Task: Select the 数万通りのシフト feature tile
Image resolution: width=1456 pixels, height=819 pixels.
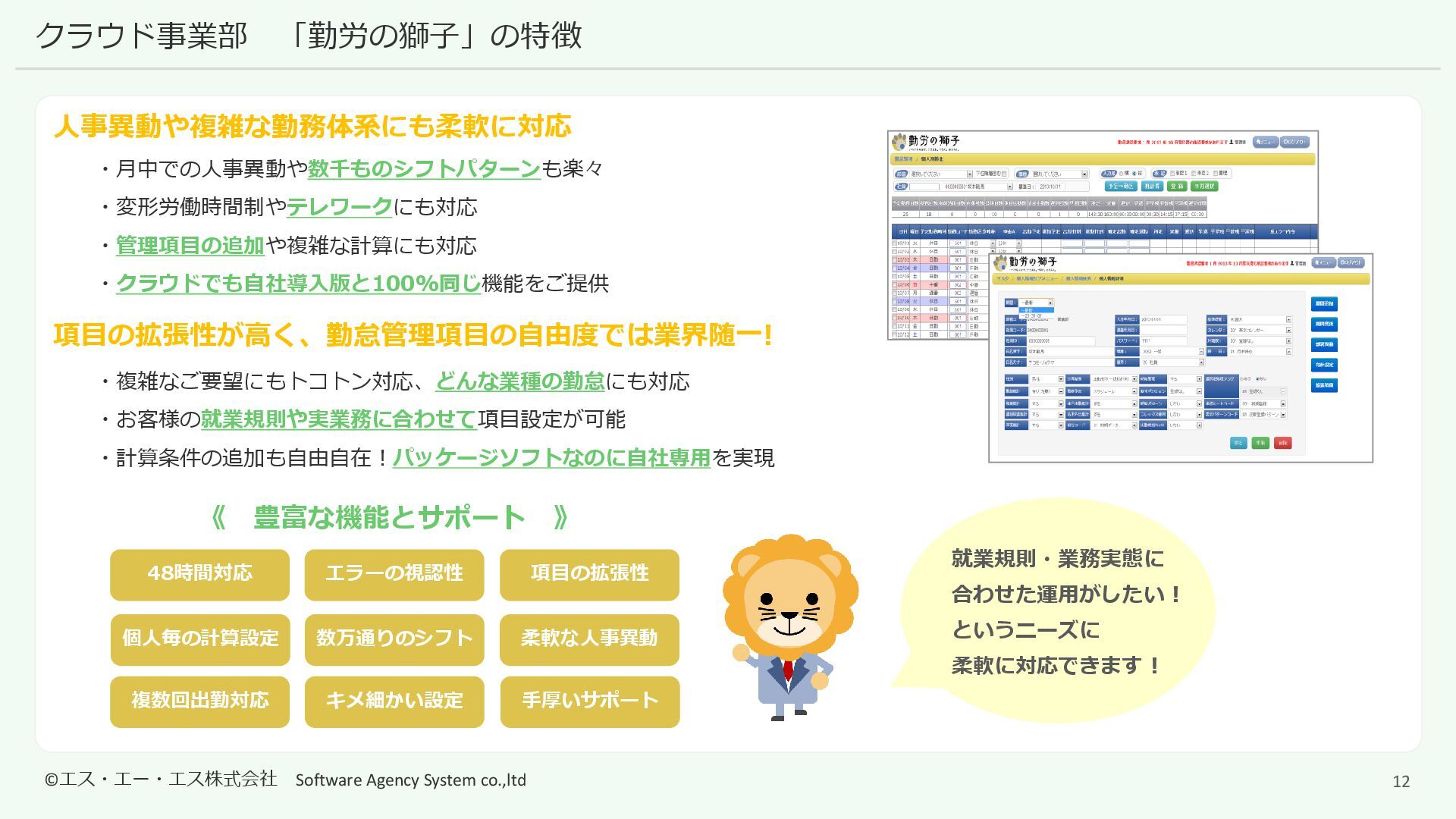Action: pos(394,639)
